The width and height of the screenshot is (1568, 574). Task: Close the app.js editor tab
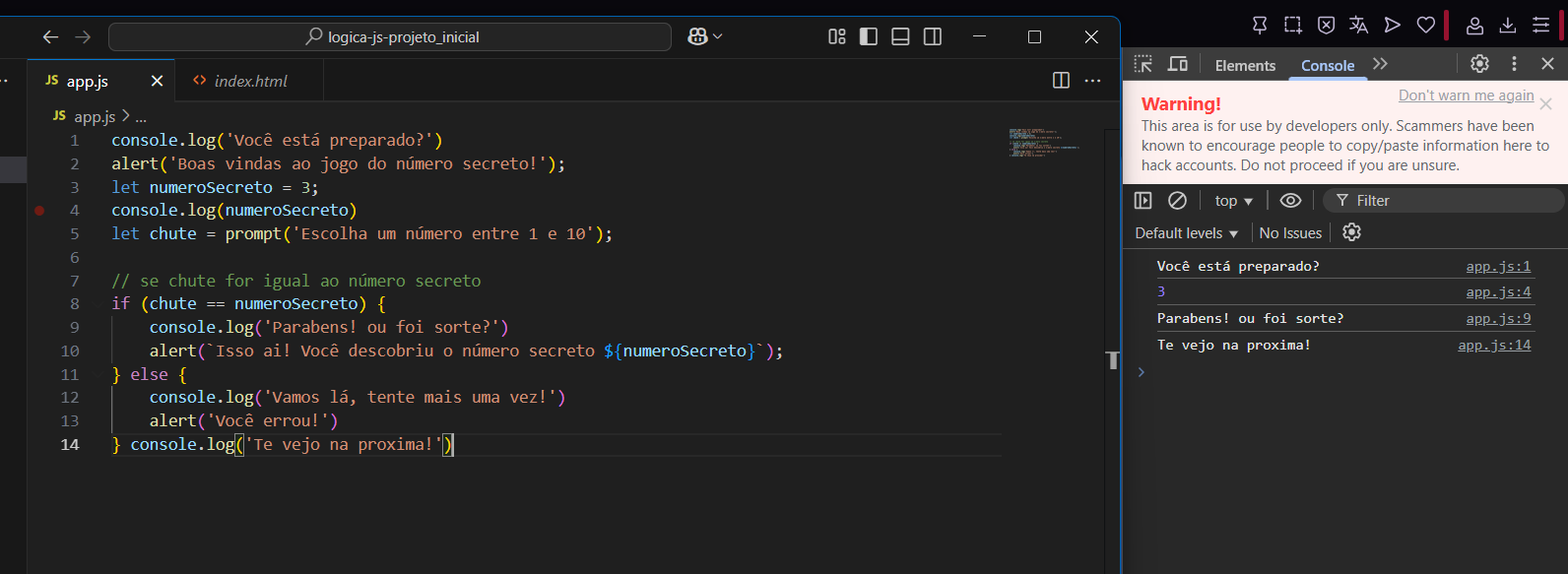(157, 81)
